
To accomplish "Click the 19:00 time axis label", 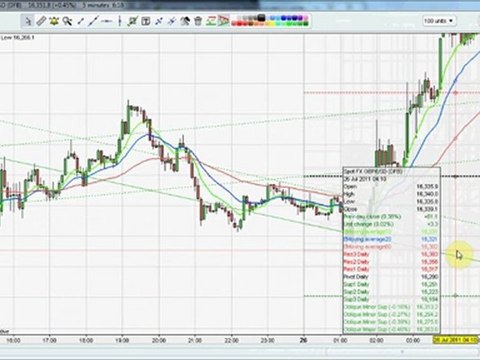I will 122,341.
